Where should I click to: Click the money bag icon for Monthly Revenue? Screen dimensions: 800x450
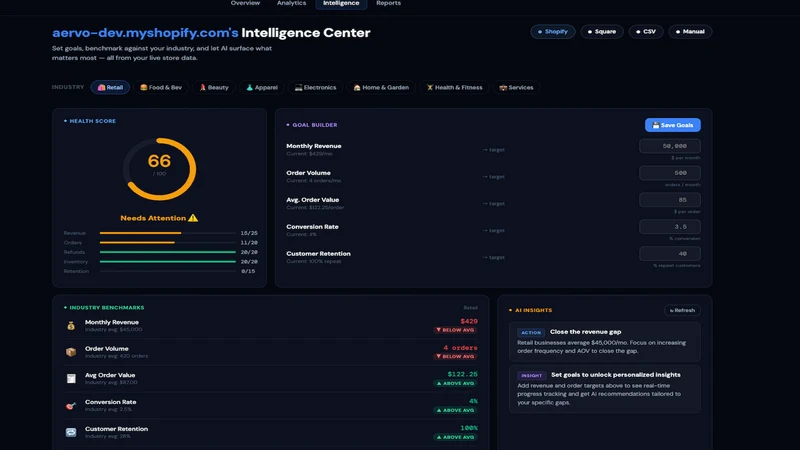[x=71, y=326]
